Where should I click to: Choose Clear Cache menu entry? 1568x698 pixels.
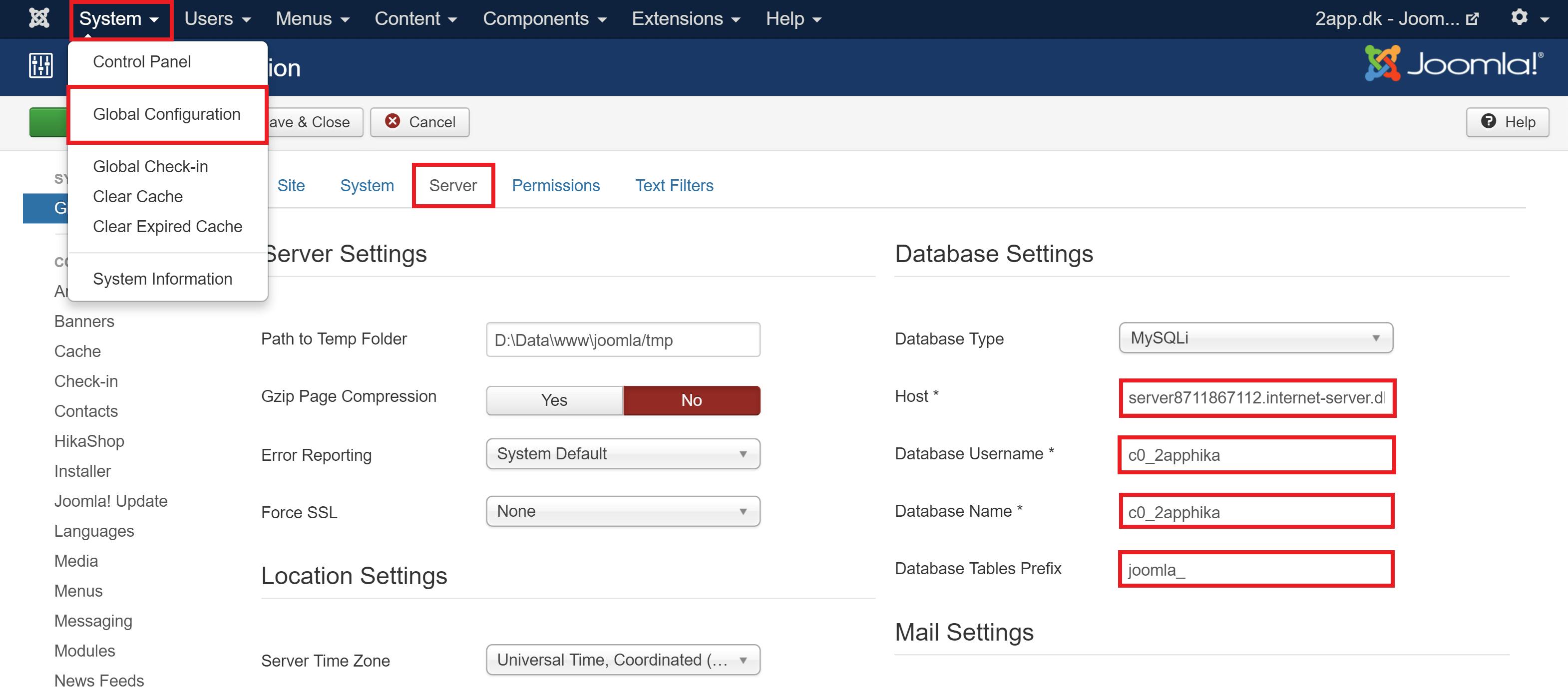137,196
